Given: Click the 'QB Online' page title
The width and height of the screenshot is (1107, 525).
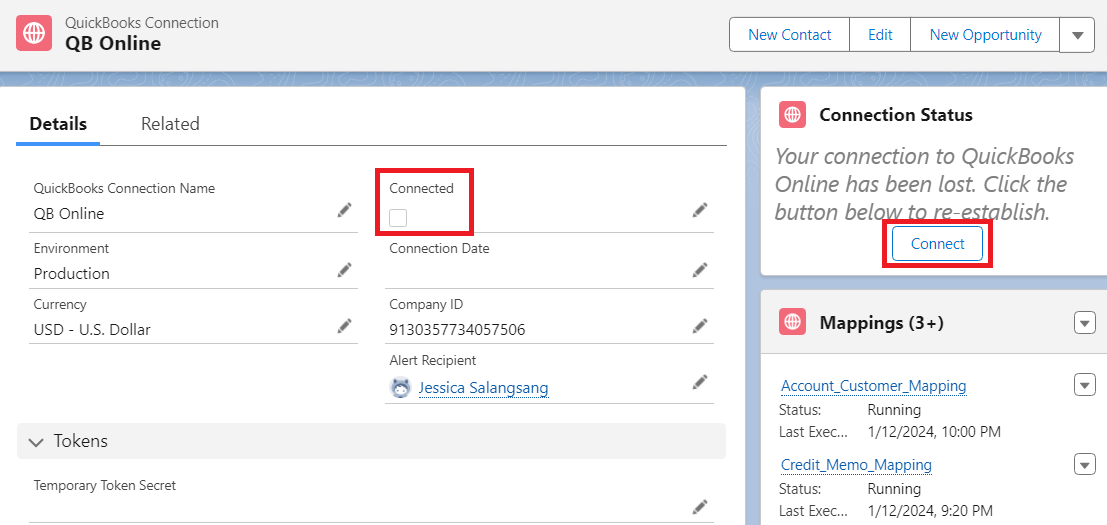Looking at the screenshot, I should 113,44.
